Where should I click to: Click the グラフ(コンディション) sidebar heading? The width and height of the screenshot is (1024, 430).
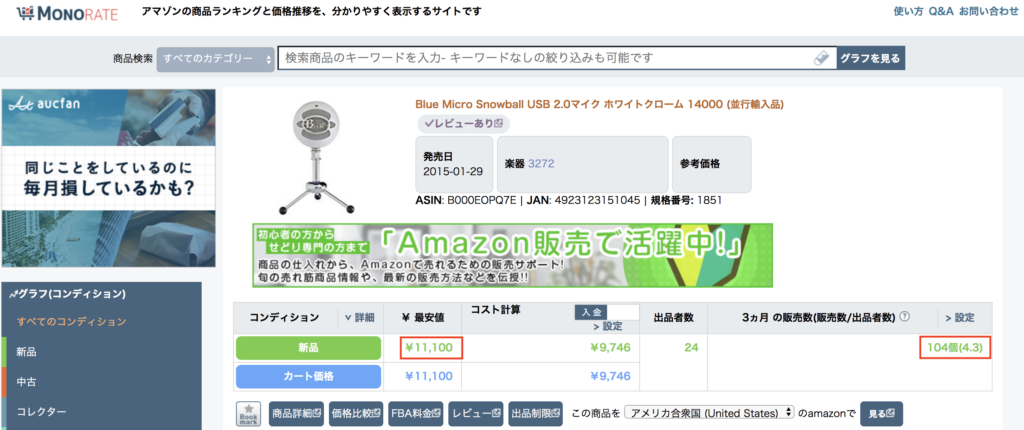pos(68,294)
